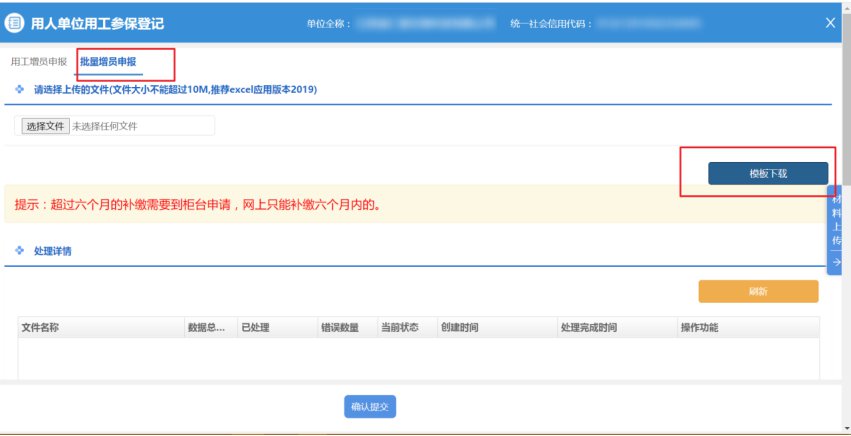Click the icon before 请选择上传的文件 heading
The image size is (851, 436).
[x=20, y=90]
